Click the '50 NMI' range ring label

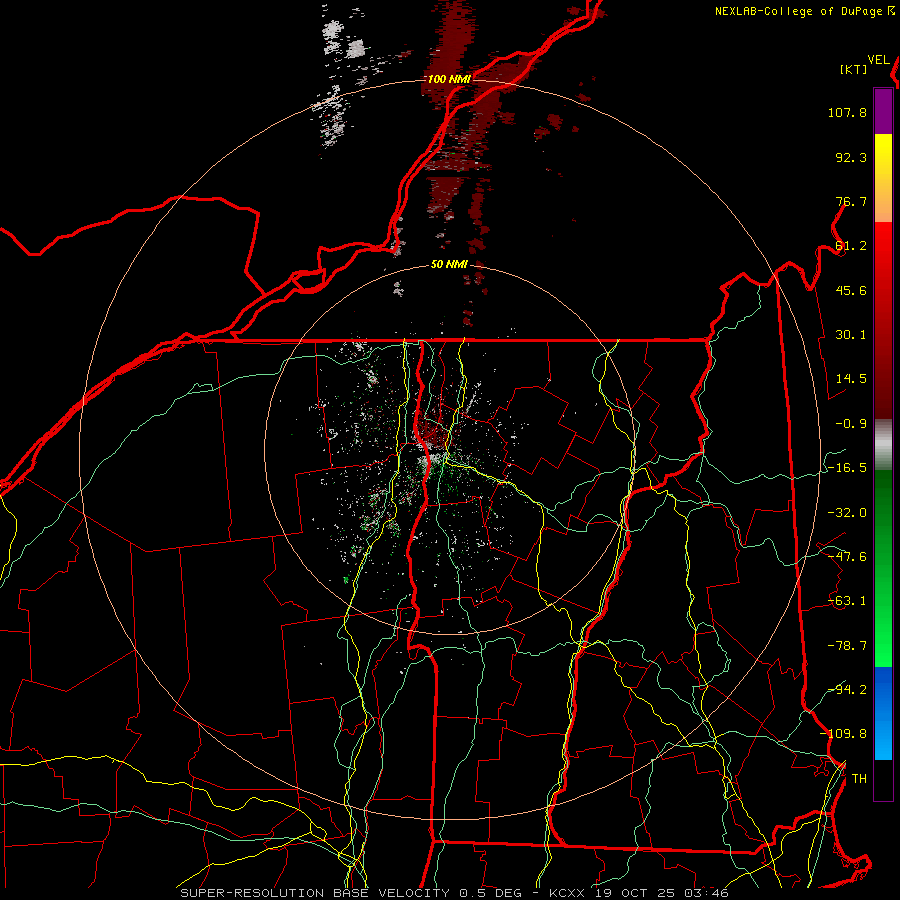point(449,265)
